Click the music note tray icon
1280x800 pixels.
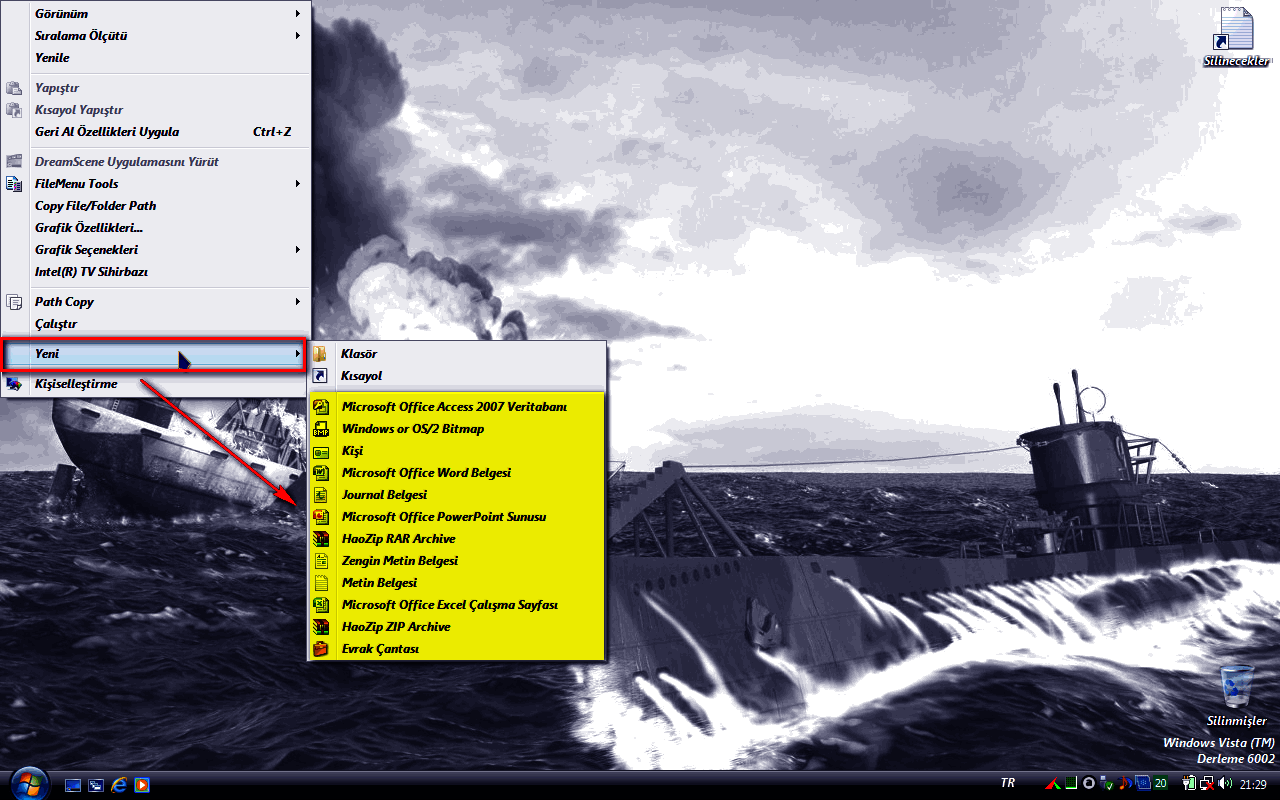pos(1124,783)
